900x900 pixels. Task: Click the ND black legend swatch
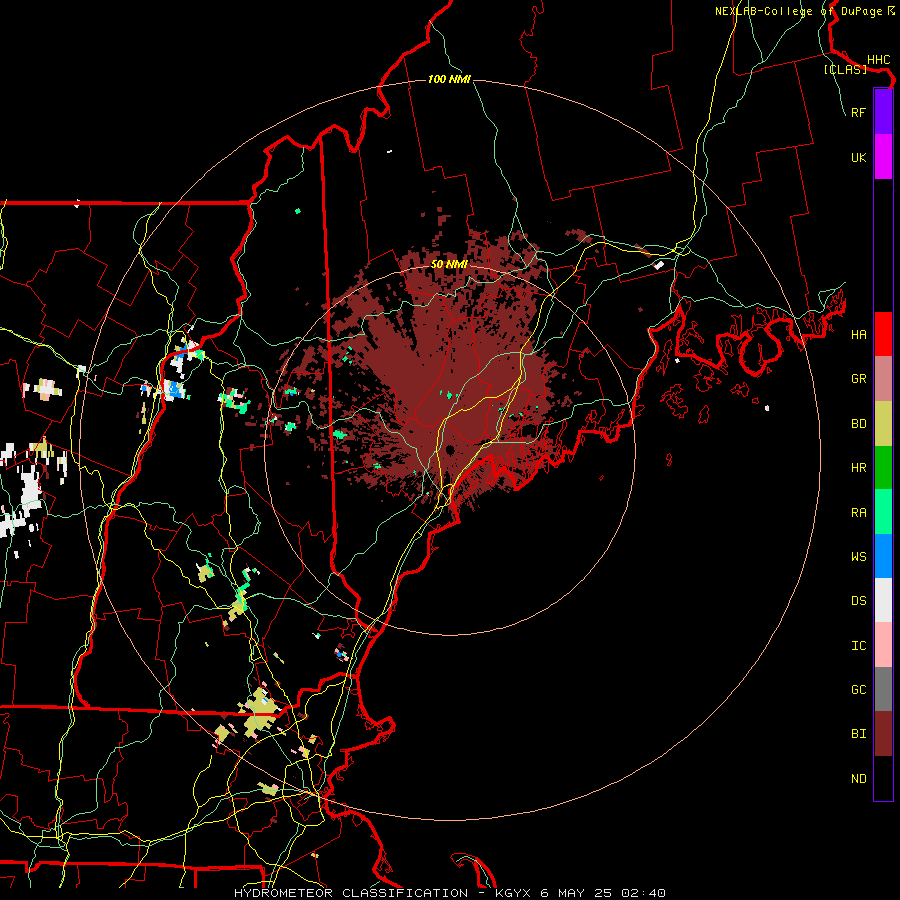(883, 778)
